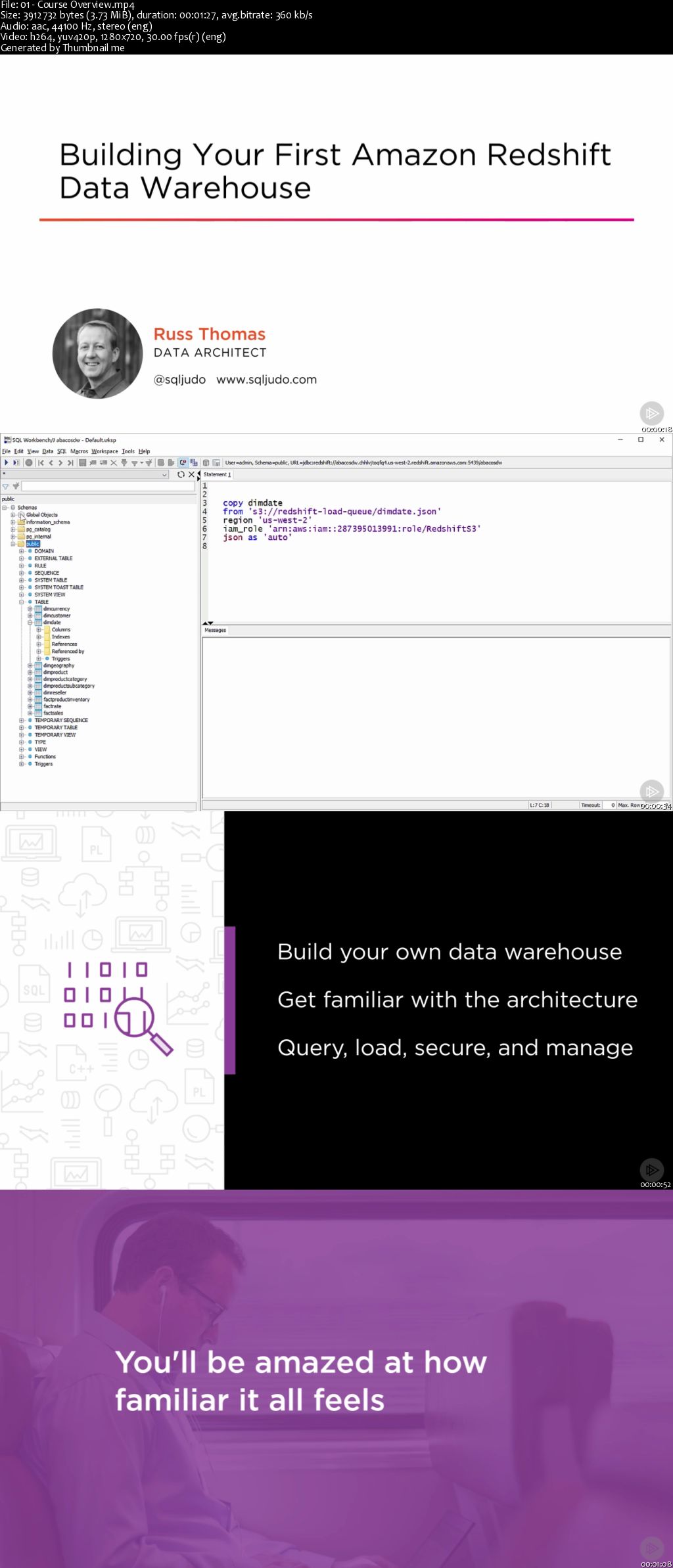Click the Timeout value field in status bar

609,805
